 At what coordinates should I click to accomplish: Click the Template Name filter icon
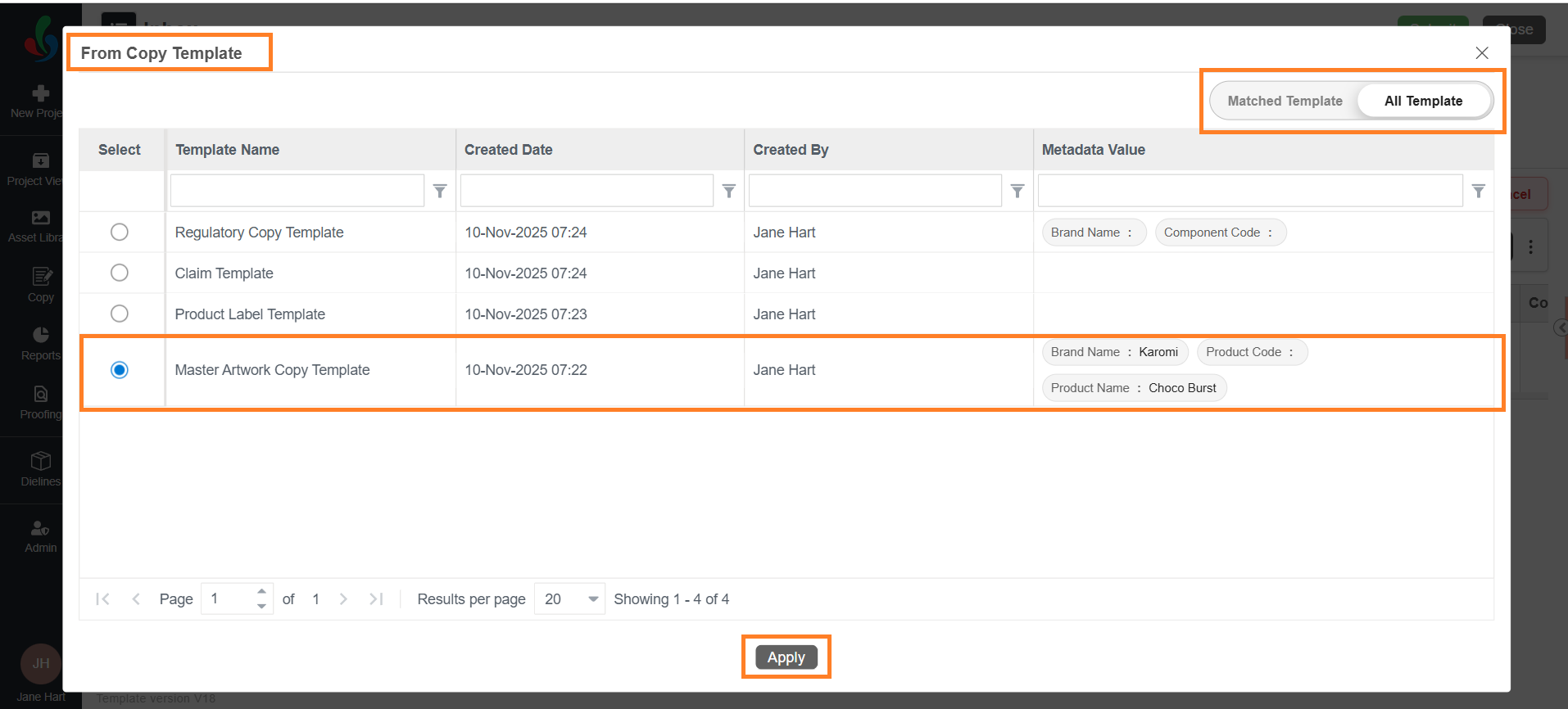click(x=440, y=191)
